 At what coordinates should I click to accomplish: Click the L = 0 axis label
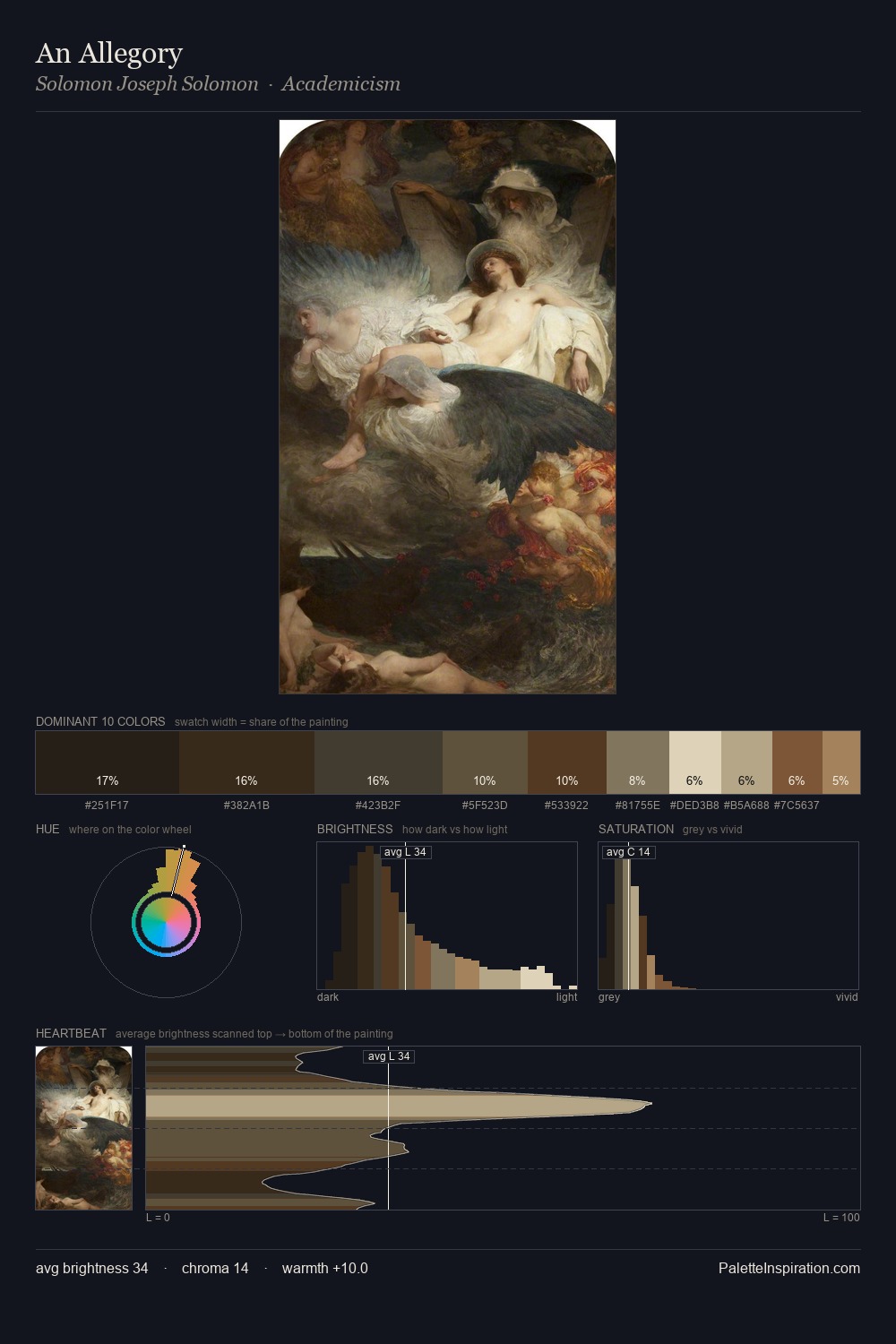[158, 1218]
